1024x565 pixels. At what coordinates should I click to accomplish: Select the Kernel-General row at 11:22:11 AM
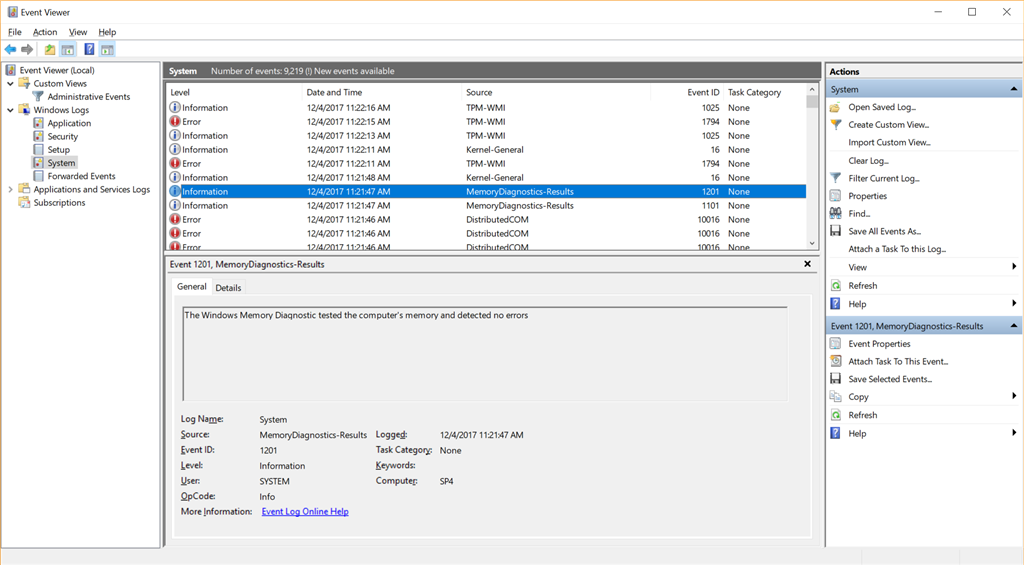487,150
